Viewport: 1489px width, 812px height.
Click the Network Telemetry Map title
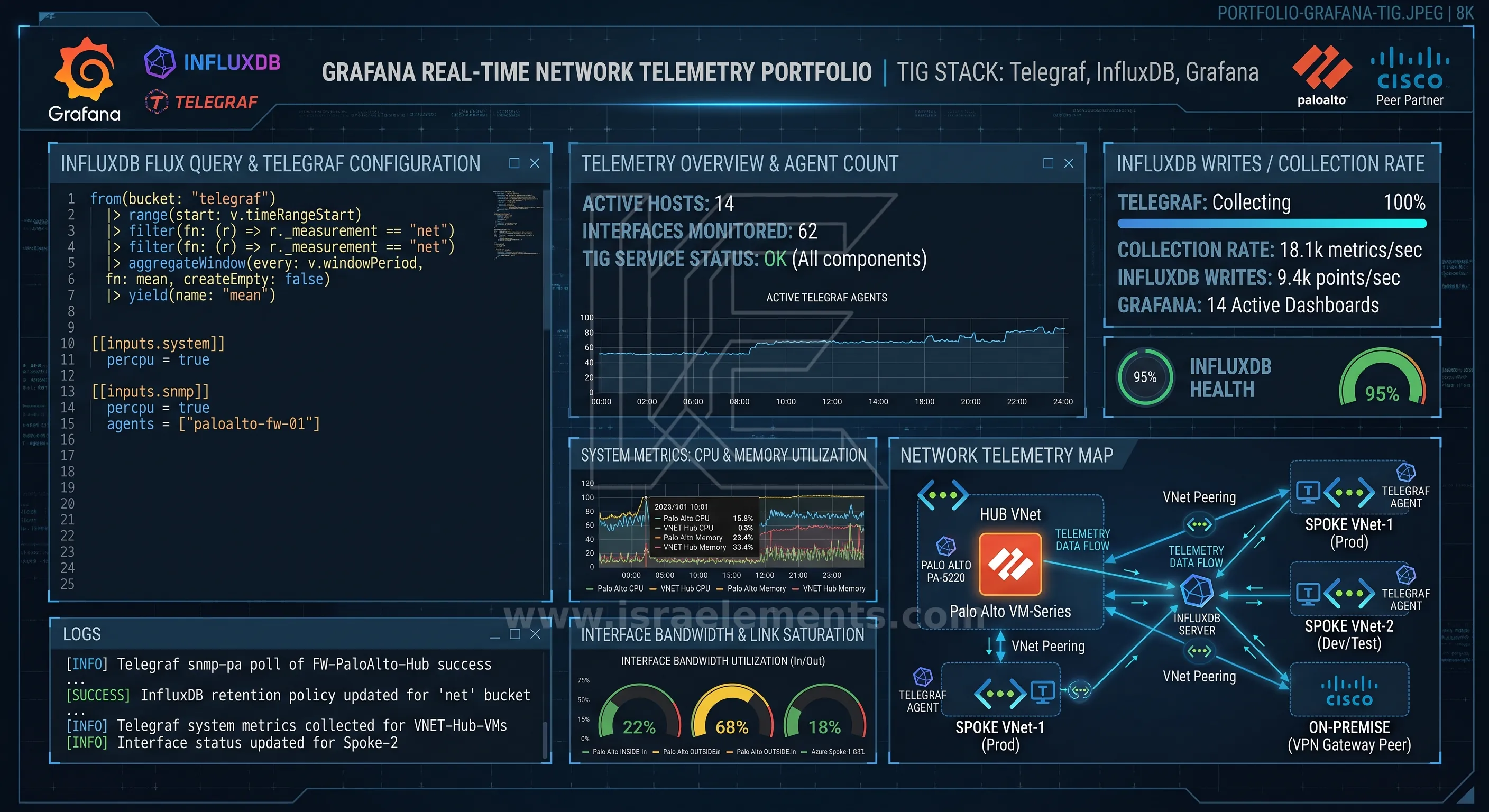[x=1006, y=455]
